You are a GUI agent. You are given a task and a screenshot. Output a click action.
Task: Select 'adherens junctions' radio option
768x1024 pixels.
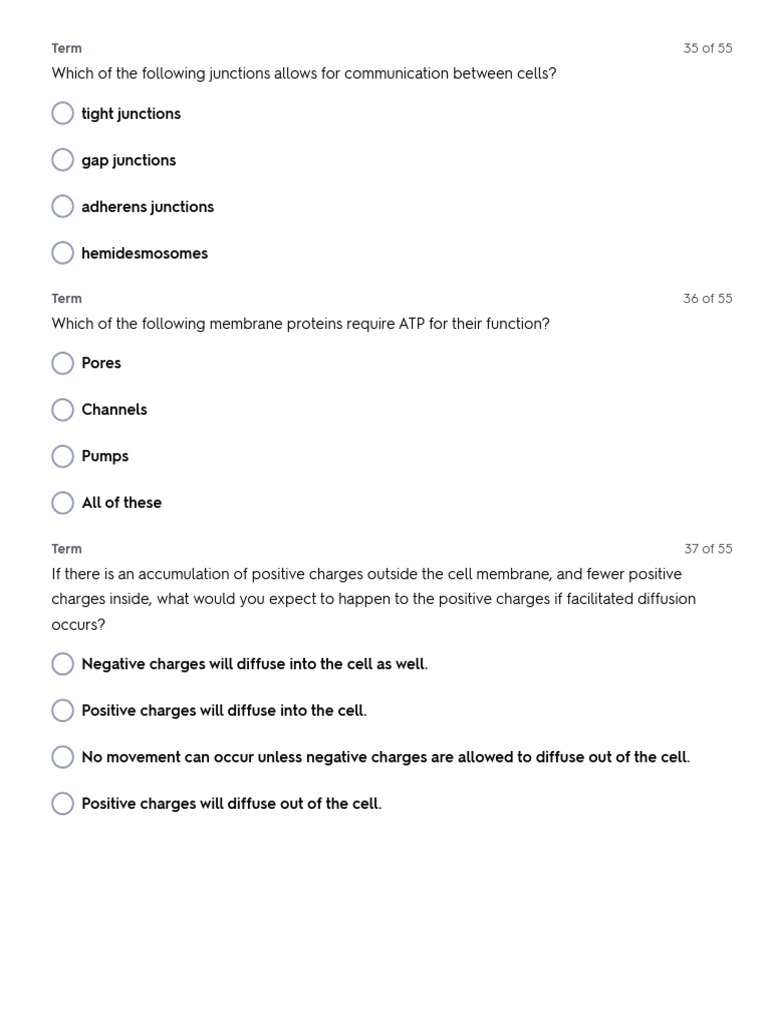click(x=63, y=206)
